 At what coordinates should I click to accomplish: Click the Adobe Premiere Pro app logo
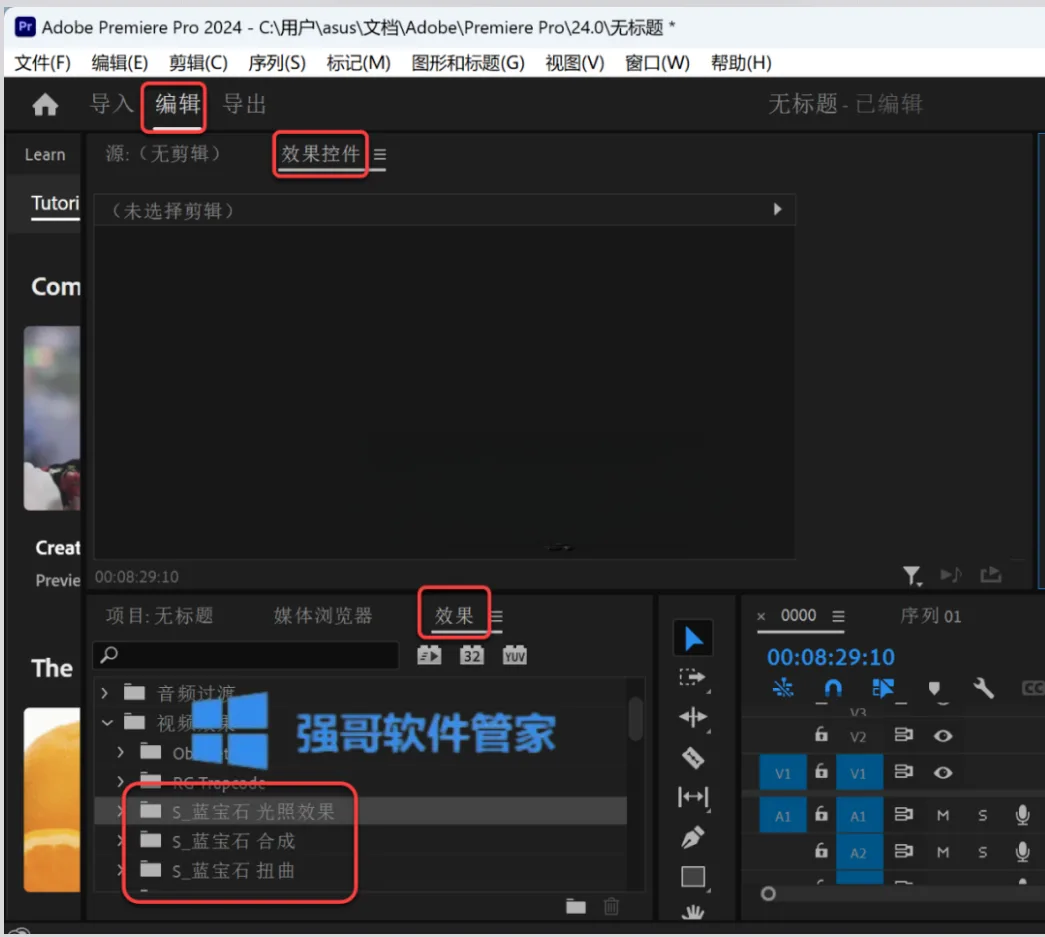pos(25,27)
